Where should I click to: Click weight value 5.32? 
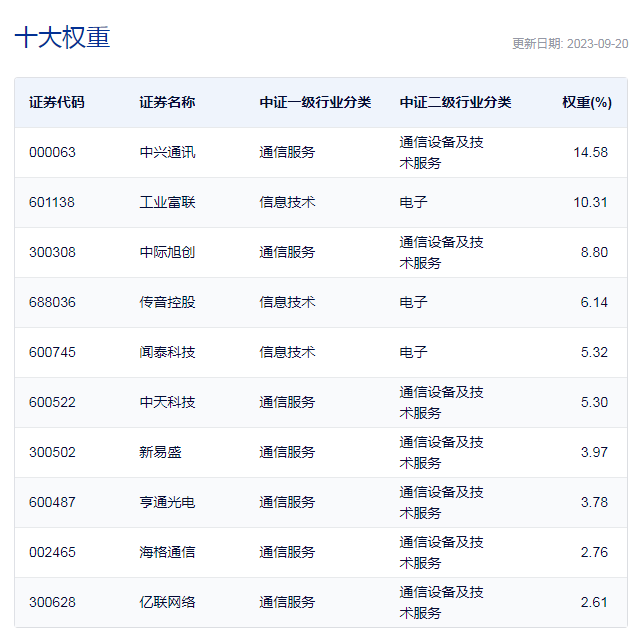point(594,352)
